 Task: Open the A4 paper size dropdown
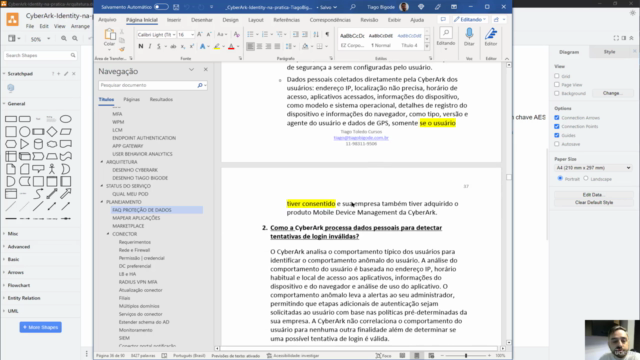tap(593, 168)
